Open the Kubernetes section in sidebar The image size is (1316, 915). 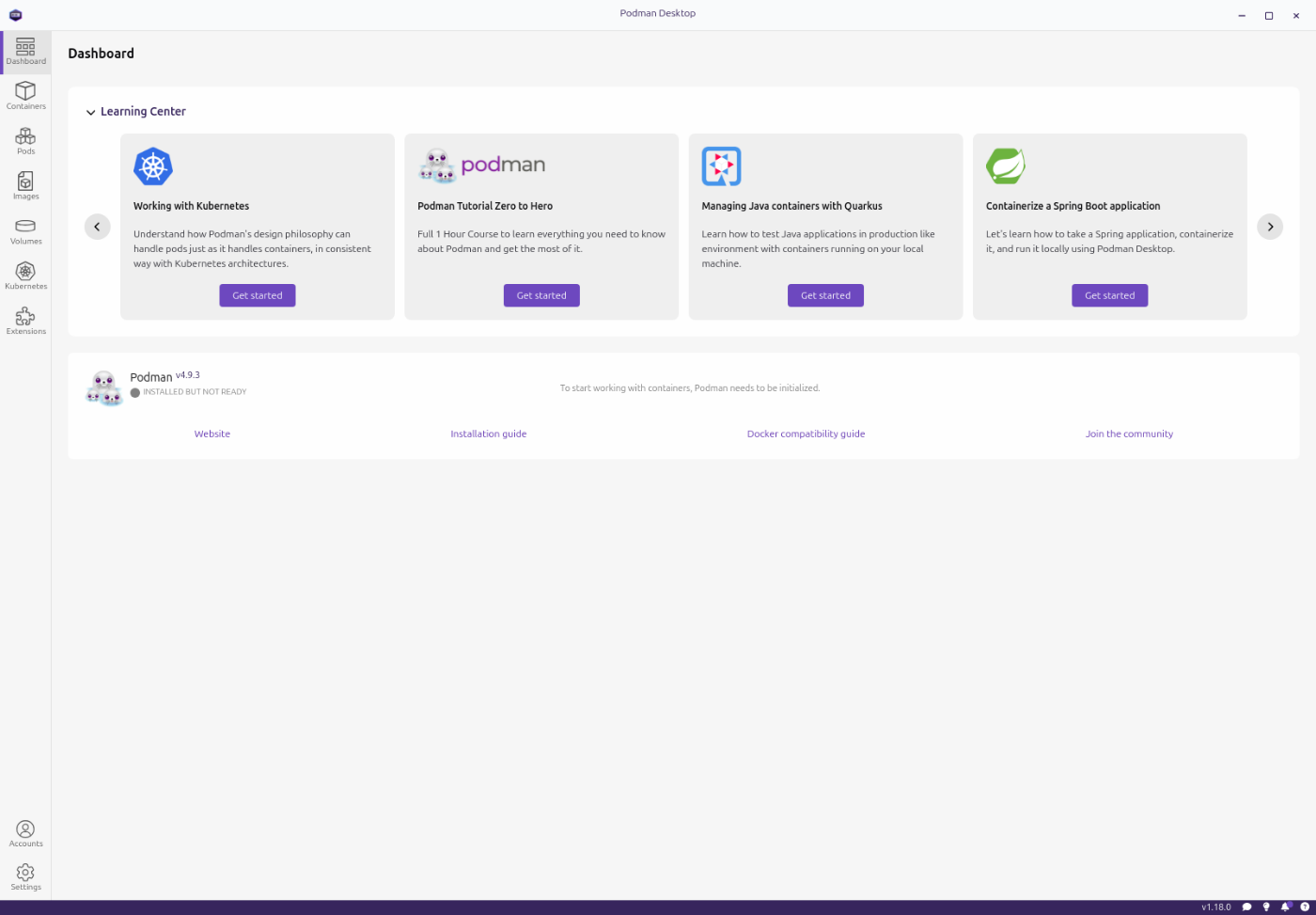[25, 276]
